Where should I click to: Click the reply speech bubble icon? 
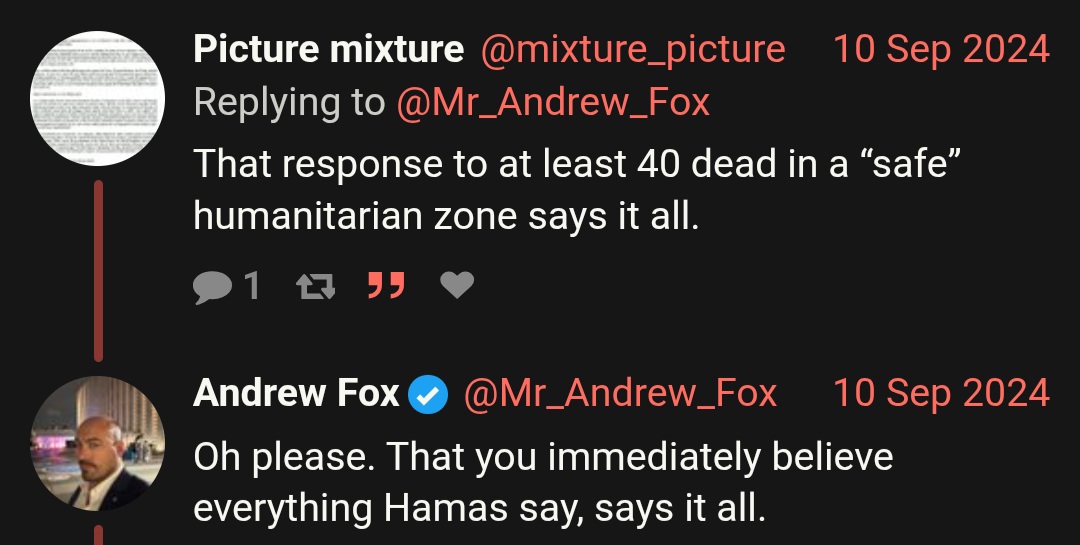point(213,286)
